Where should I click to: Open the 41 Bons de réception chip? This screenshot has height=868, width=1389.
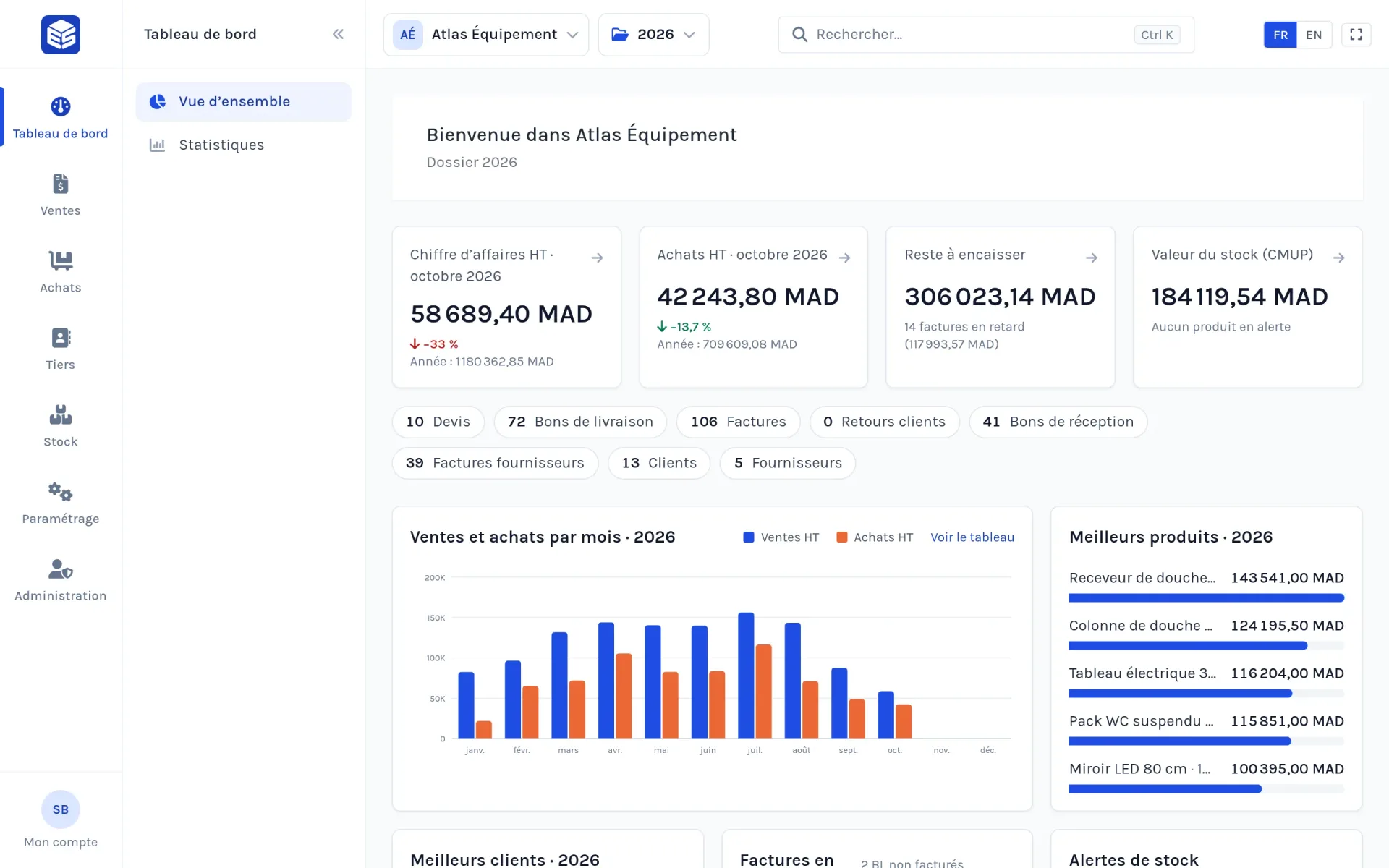coord(1058,422)
